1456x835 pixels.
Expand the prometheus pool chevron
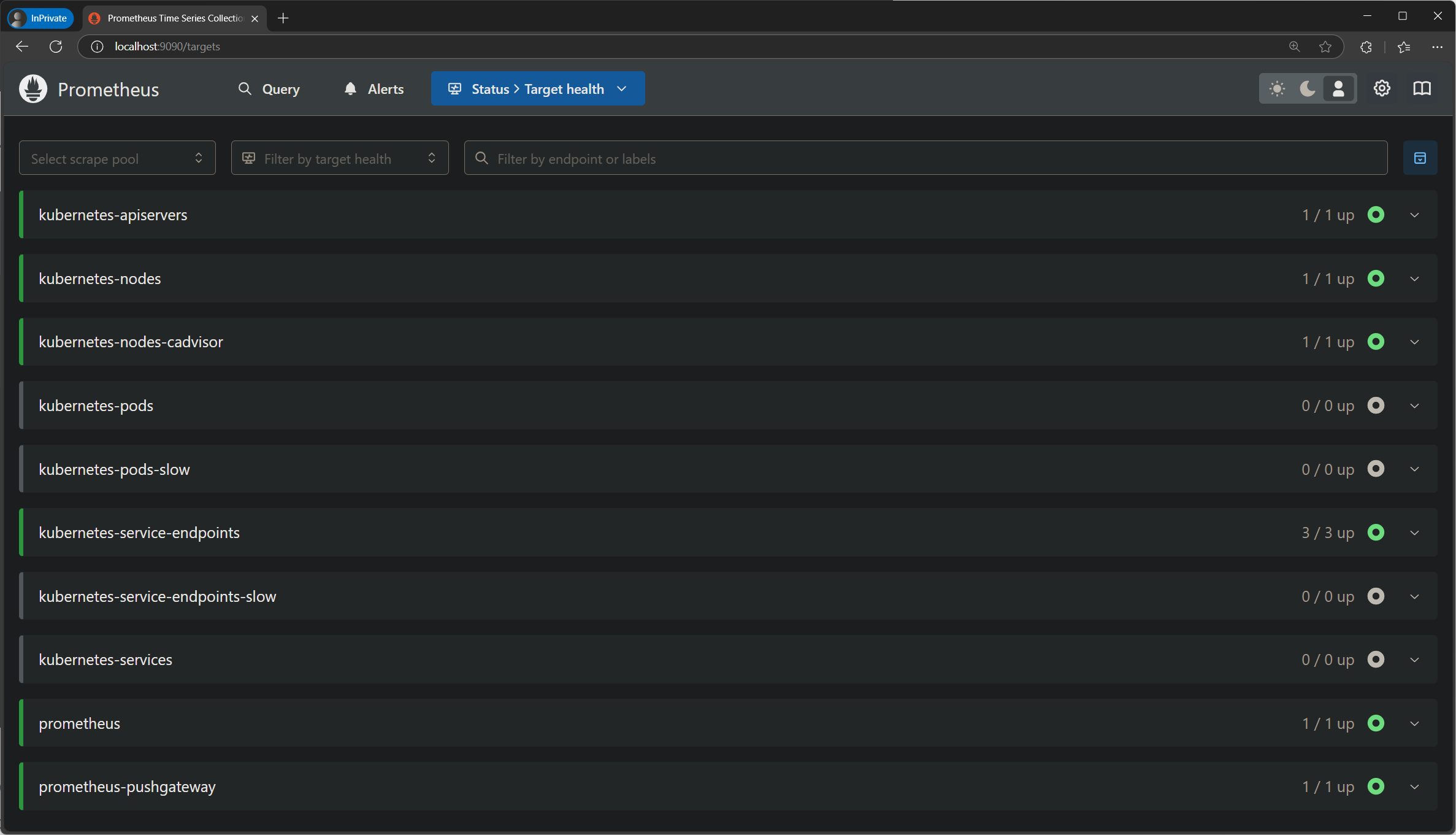1415,724
